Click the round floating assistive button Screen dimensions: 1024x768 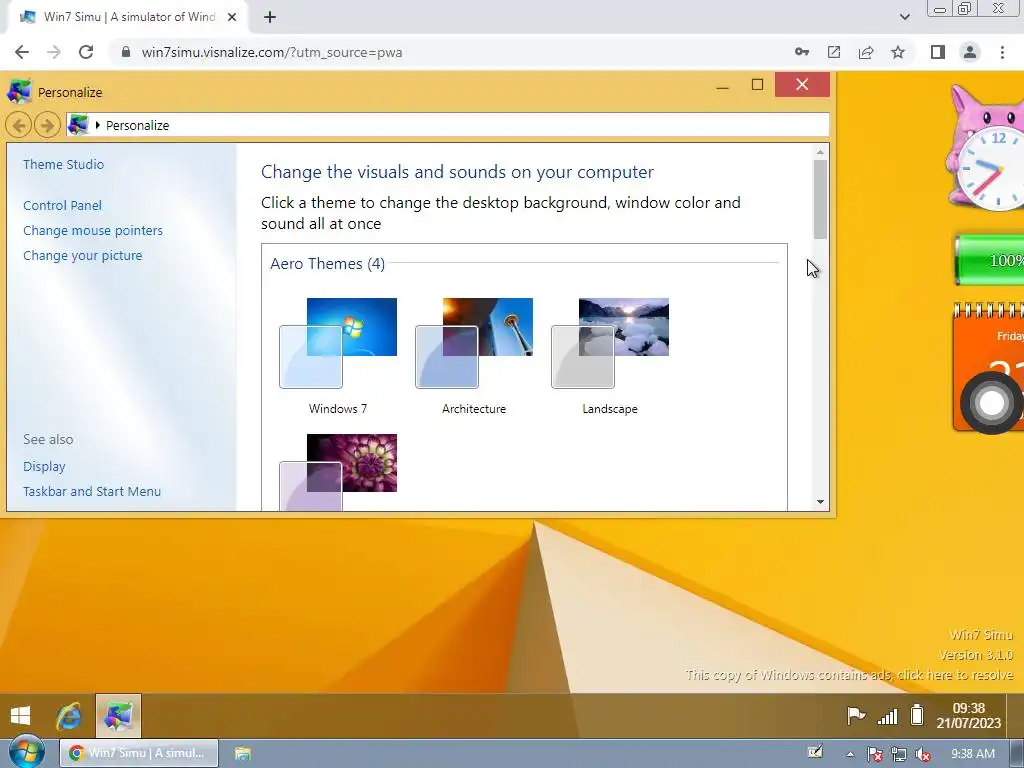click(x=991, y=403)
